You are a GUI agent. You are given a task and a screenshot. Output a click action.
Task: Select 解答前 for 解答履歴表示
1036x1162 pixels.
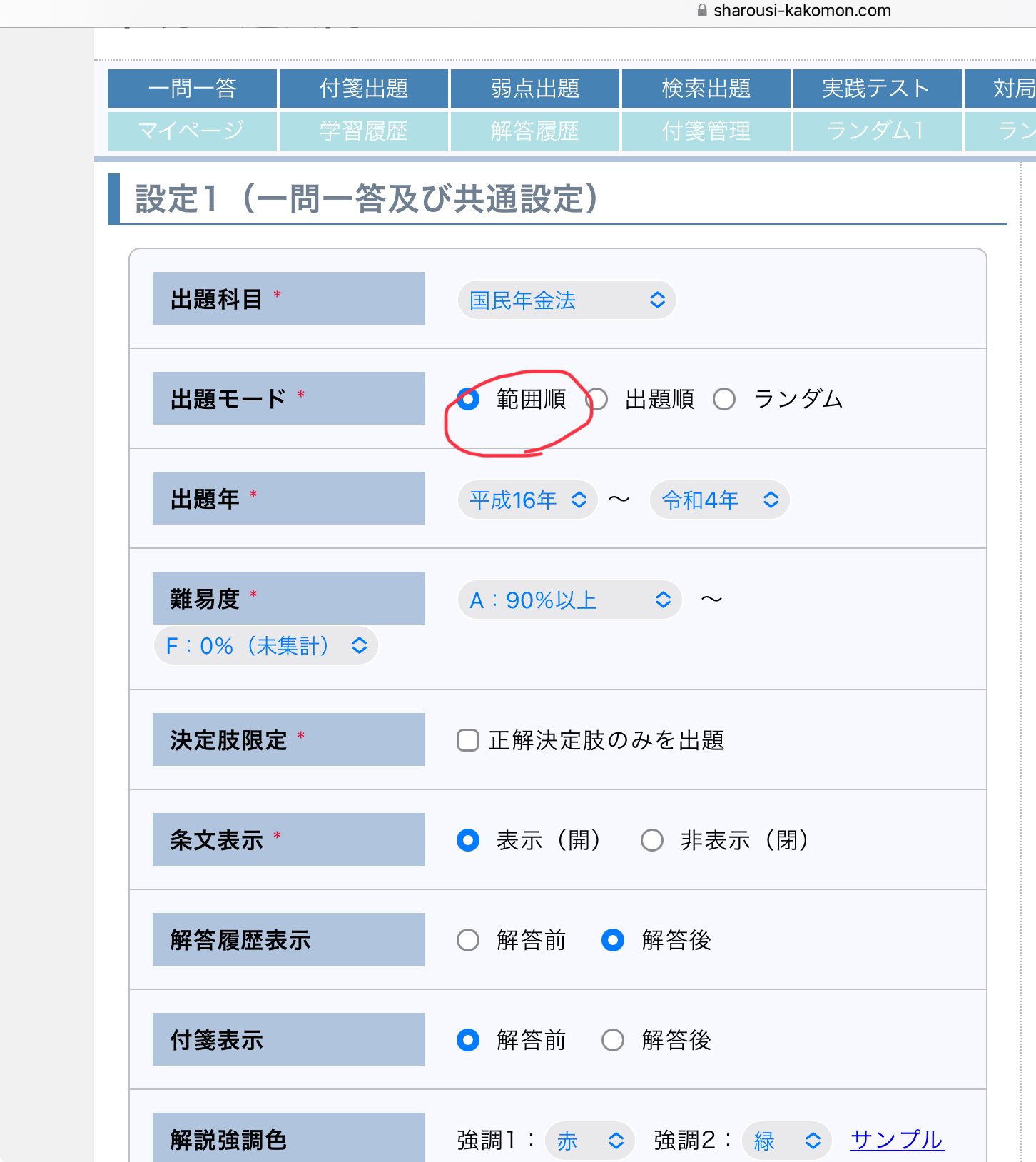click(468, 940)
